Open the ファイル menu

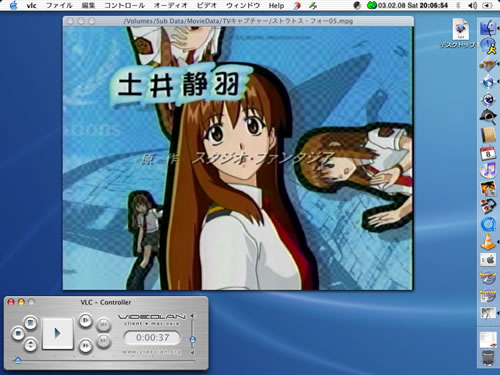pyautogui.click(x=59, y=6)
